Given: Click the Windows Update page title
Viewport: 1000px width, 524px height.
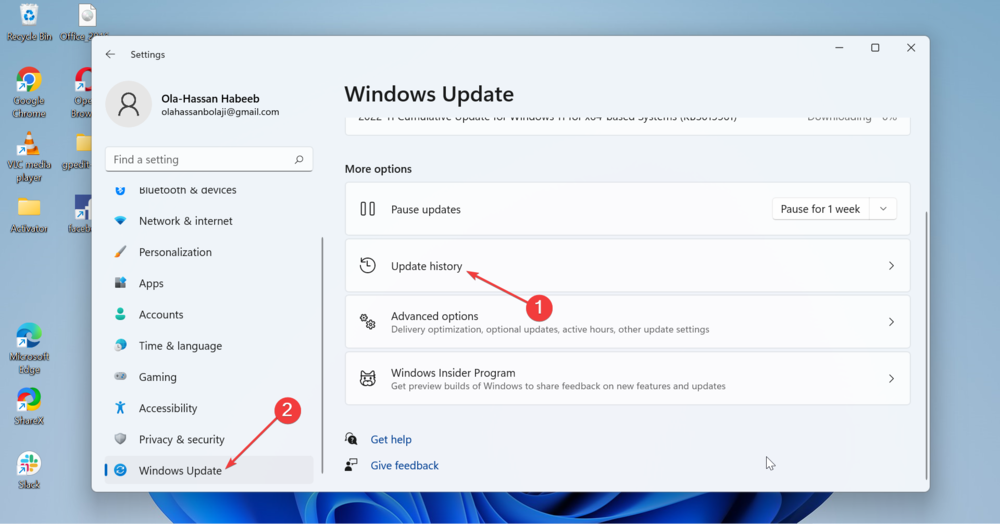Looking at the screenshot, I should (x=429, y=94).
